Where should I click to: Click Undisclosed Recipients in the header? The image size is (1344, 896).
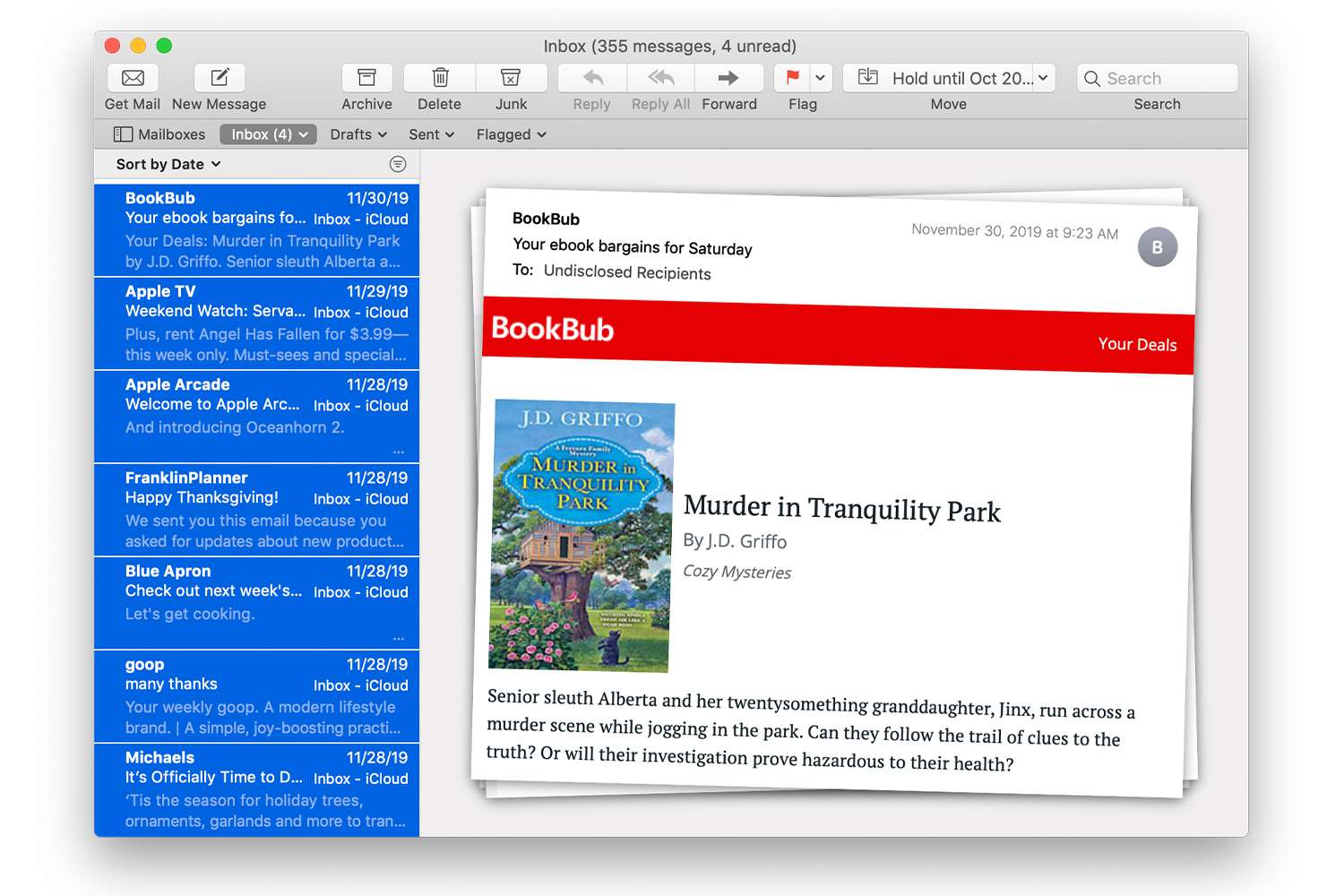tap(627, 272)
